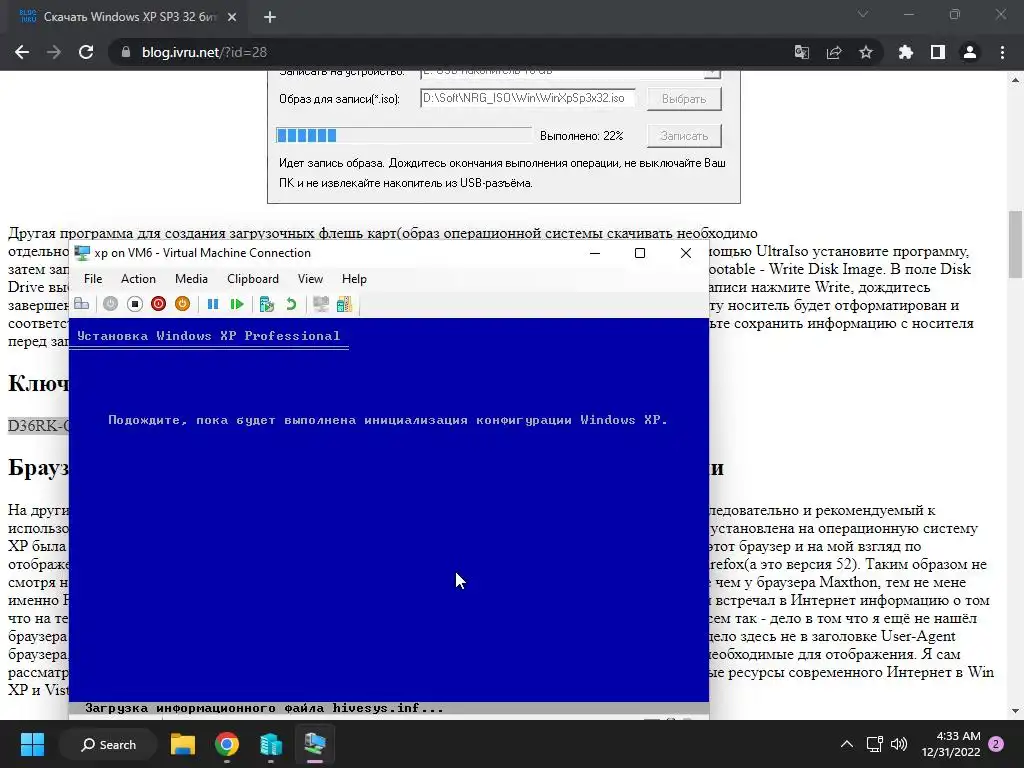Open File Explorer from taskbar
Screen dimensions: 1024x768
coord(183,744)
